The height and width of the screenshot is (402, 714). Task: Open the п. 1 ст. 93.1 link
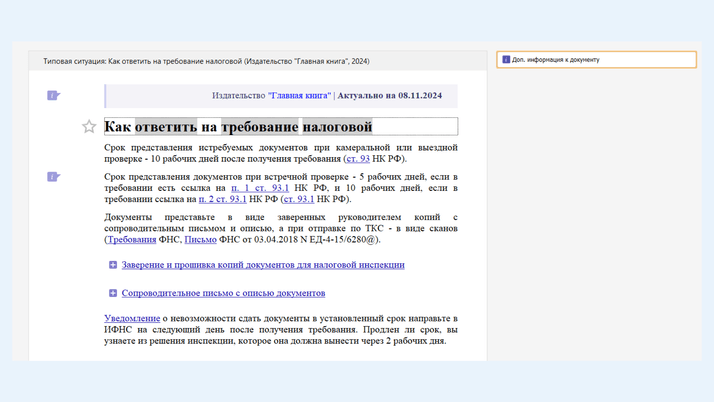pyautogui.click(x=260, y=188)
